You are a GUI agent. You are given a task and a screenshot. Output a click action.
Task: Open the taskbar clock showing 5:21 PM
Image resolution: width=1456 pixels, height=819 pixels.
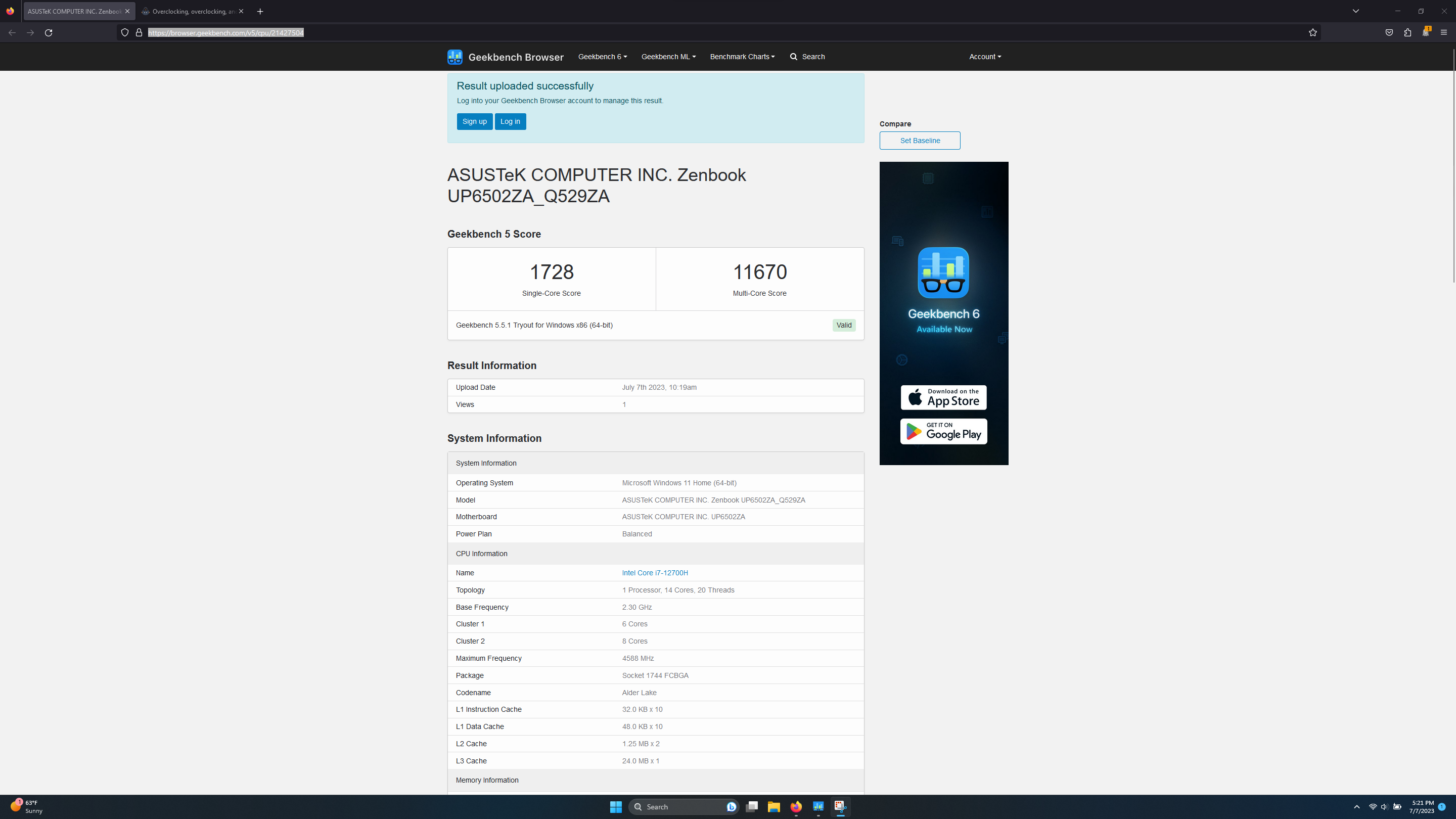(x=1422, y=807)
